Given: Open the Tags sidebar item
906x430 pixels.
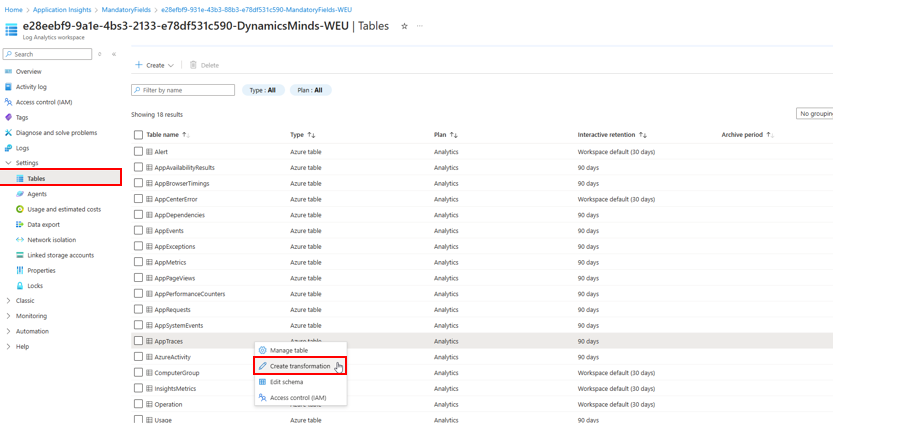Looking at the screenshot, I should [22, 117].
